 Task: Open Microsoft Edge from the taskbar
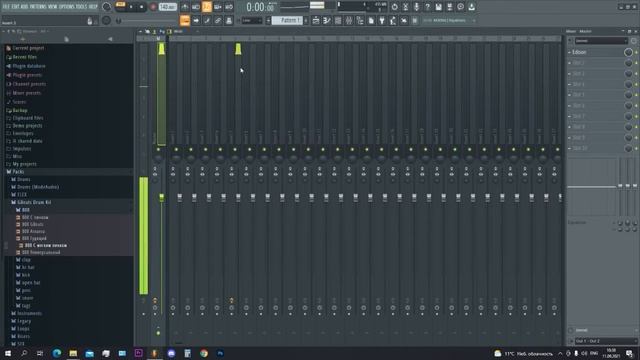(x=57, y=353)
